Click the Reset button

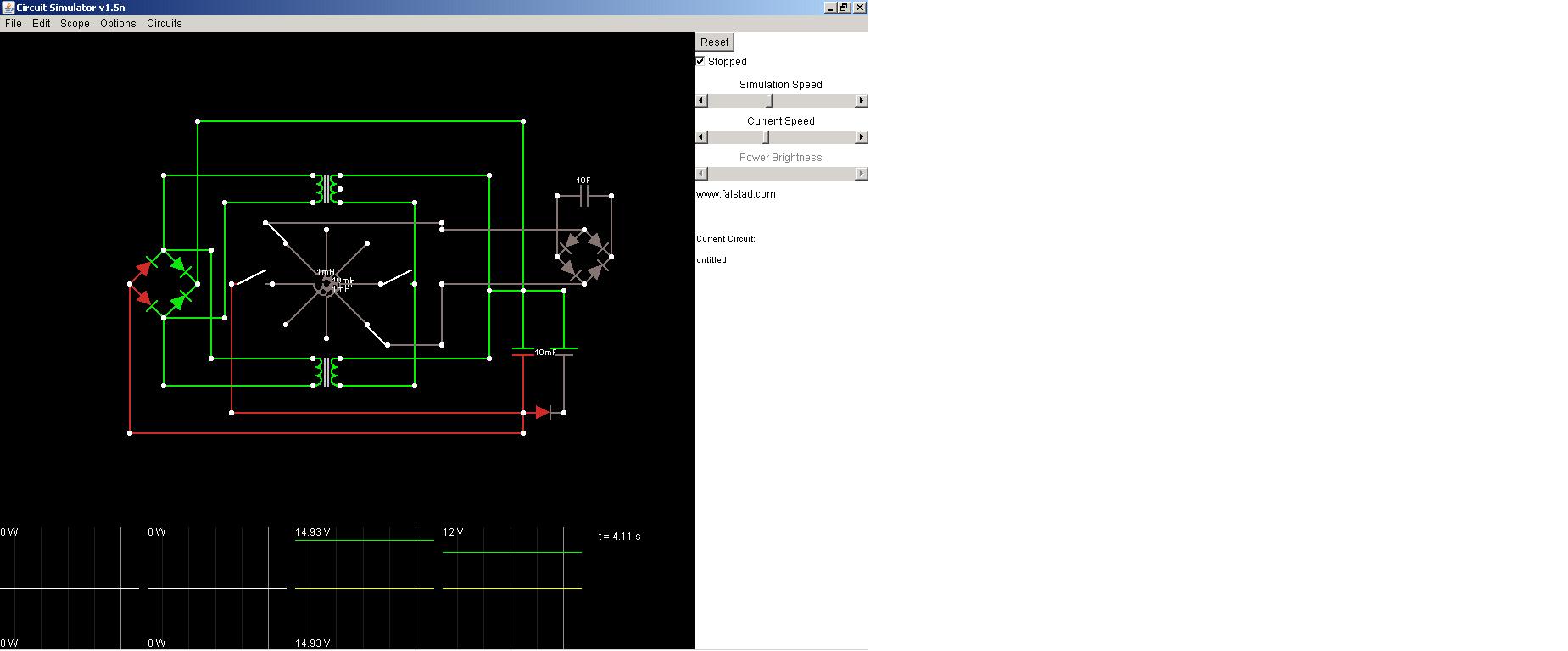point(714,42)
